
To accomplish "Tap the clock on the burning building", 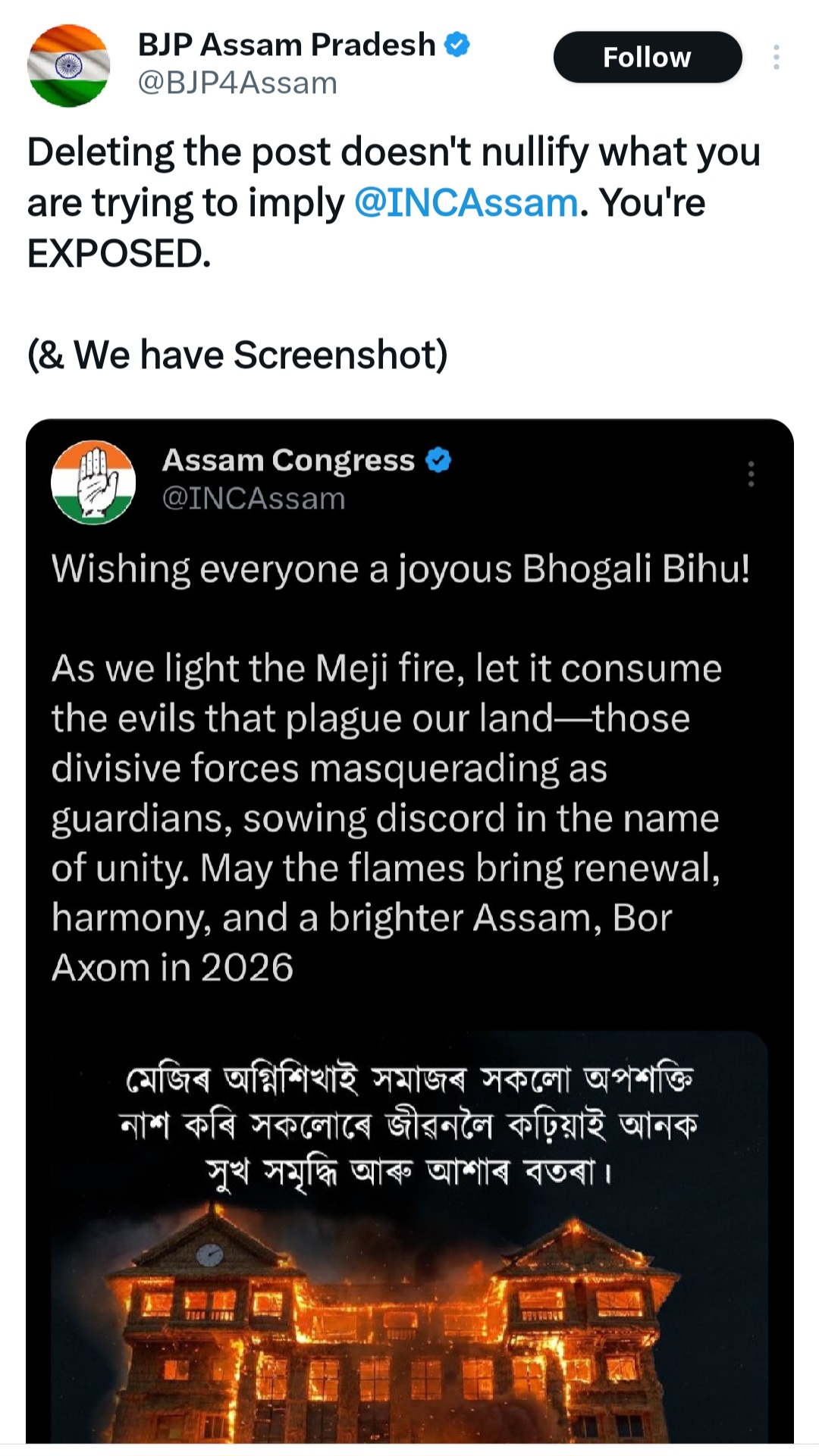I will tap(210, 1254).
